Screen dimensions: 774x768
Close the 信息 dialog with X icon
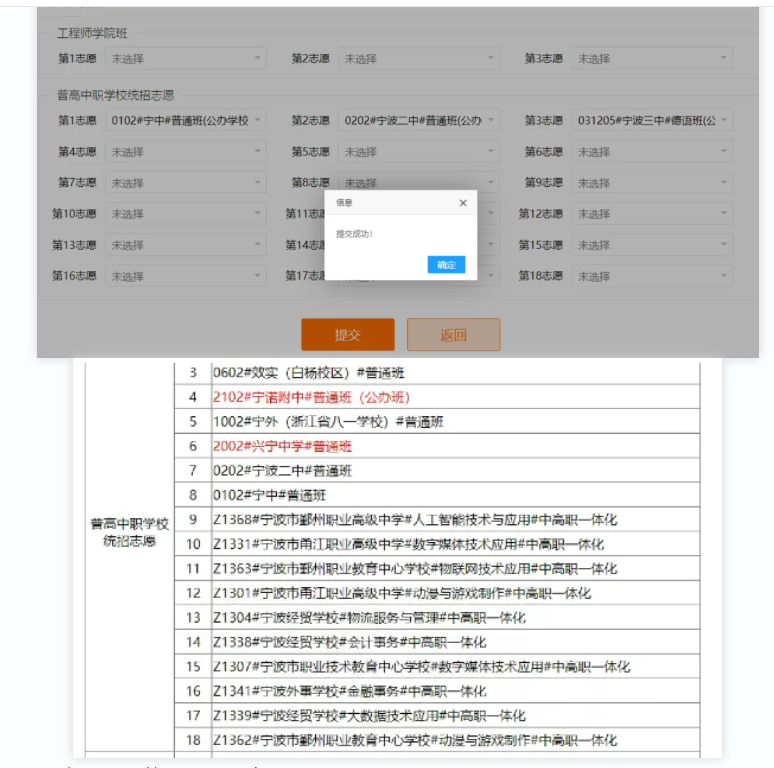tap(462, 203)
